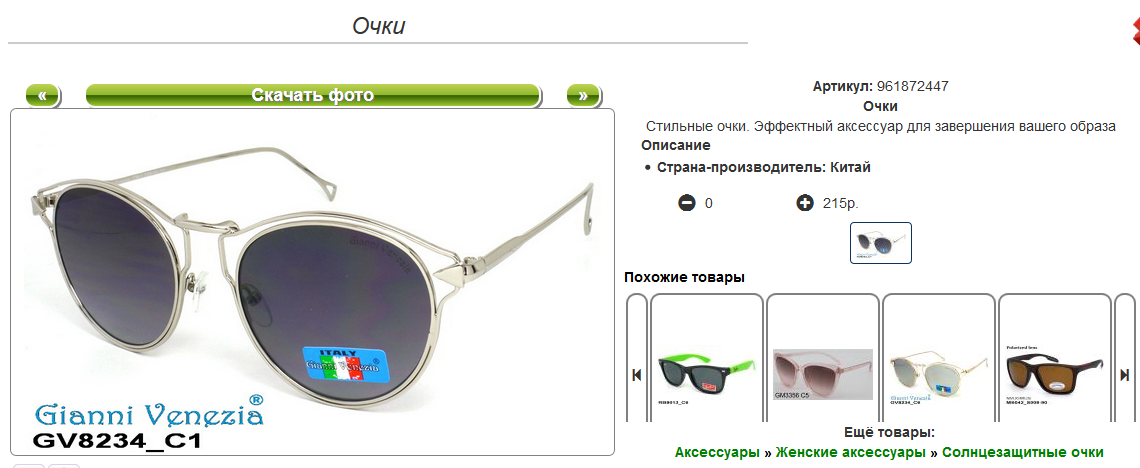Go to next photo with » button
Image resolution: width=1140 pixels, height=468 pixels.
[583, 95]
